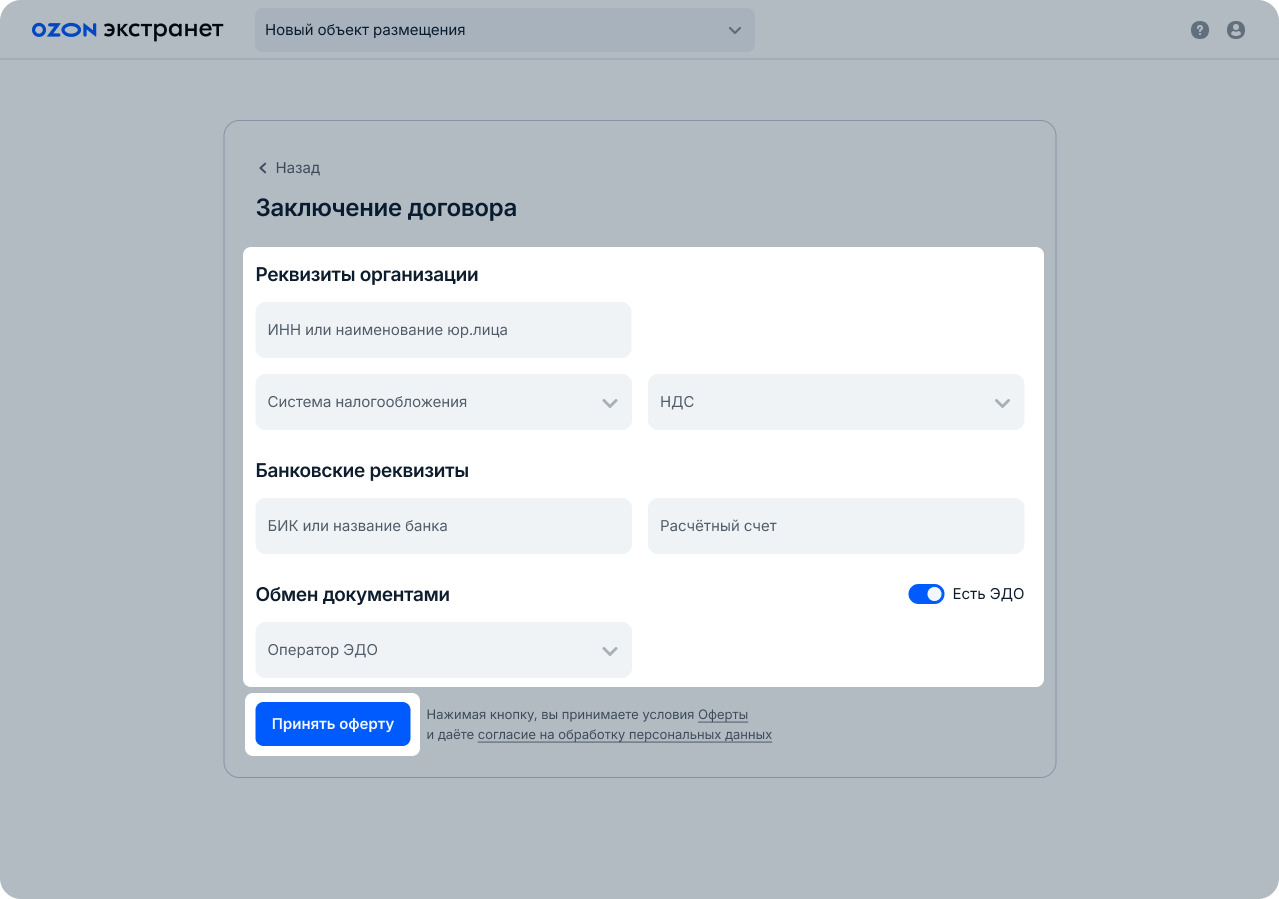Click the chevron arrow in Оператор ЭДО

[x=610, y=651]
